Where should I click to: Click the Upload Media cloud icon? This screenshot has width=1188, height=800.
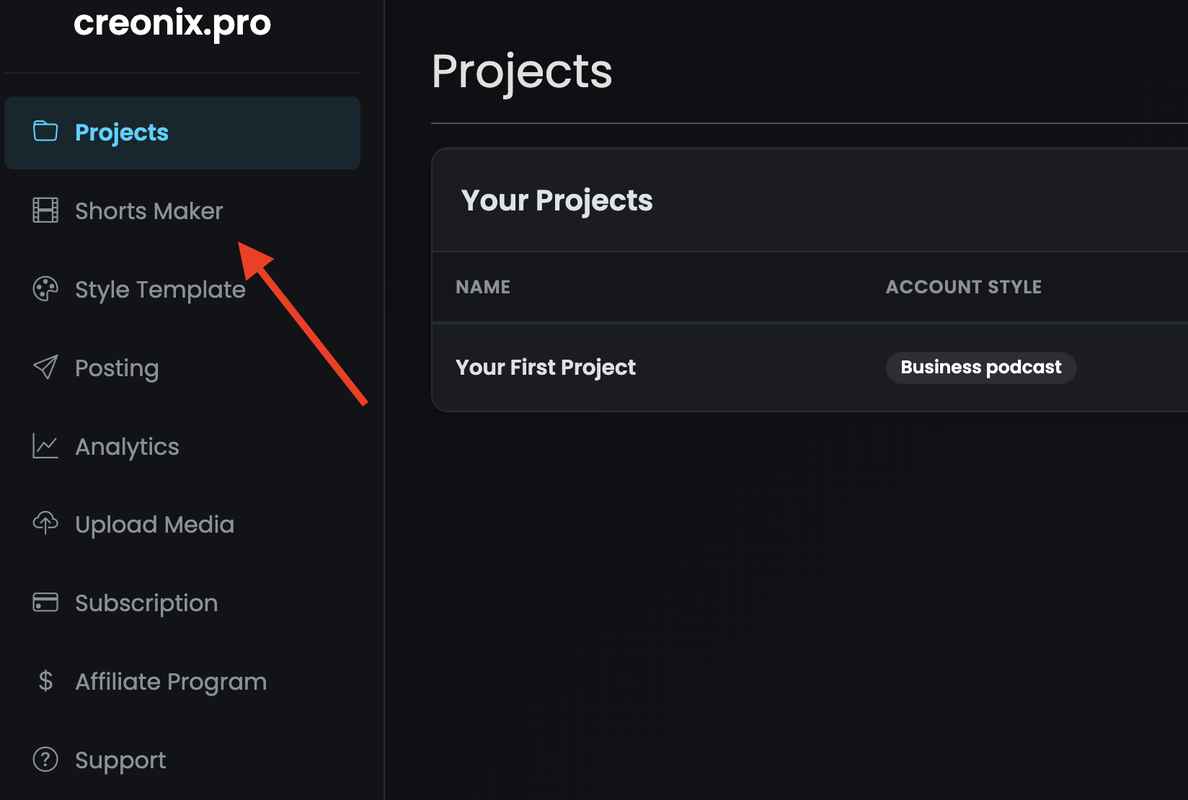pyautogui.click(x=45, y=524)
